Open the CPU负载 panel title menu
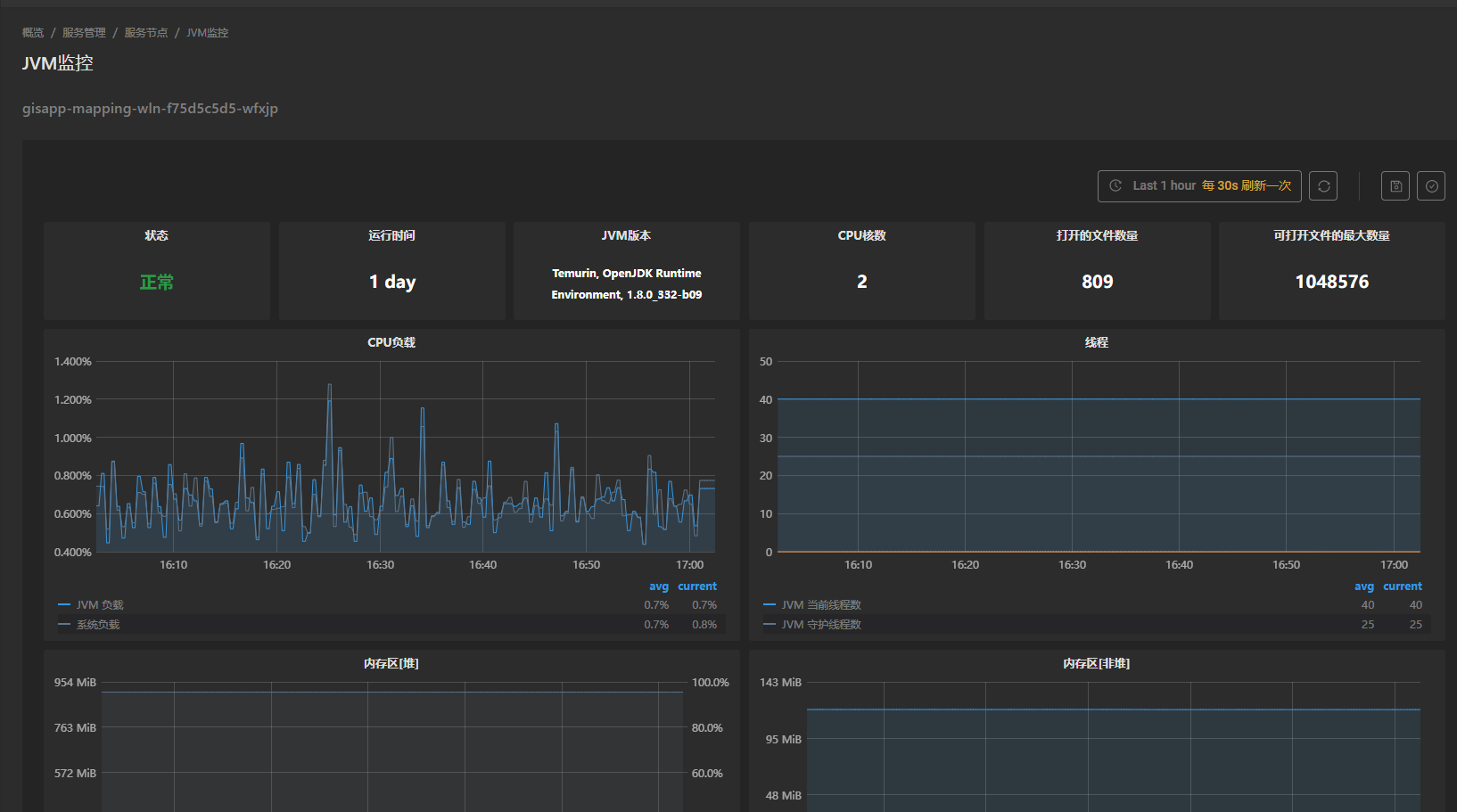Image resolution: width=1457 pixels, height=812 pixels. pyautogui.click(x=391, y=341)
